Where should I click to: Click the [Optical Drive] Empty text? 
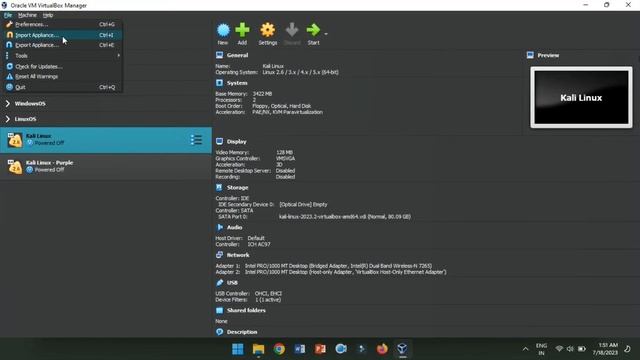(303, 204)
